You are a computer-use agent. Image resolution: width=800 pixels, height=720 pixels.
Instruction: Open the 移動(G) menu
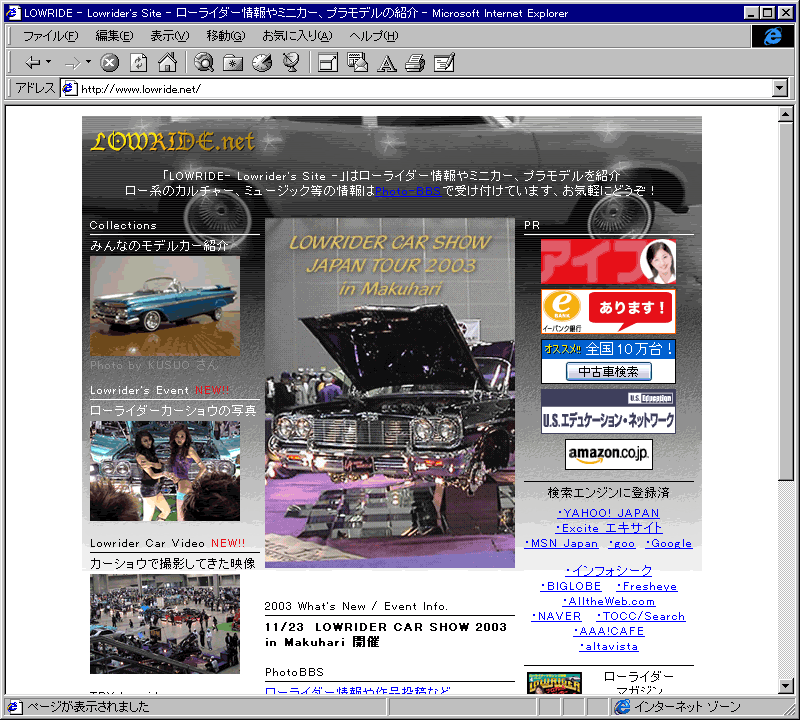[x=226, y=36]
